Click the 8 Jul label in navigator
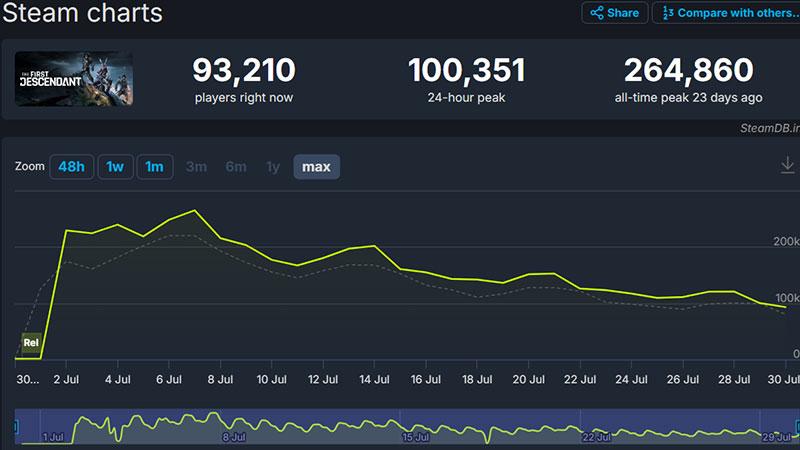Image resolution: width=800 pixels, height=450 pixels. coord(234,437)
